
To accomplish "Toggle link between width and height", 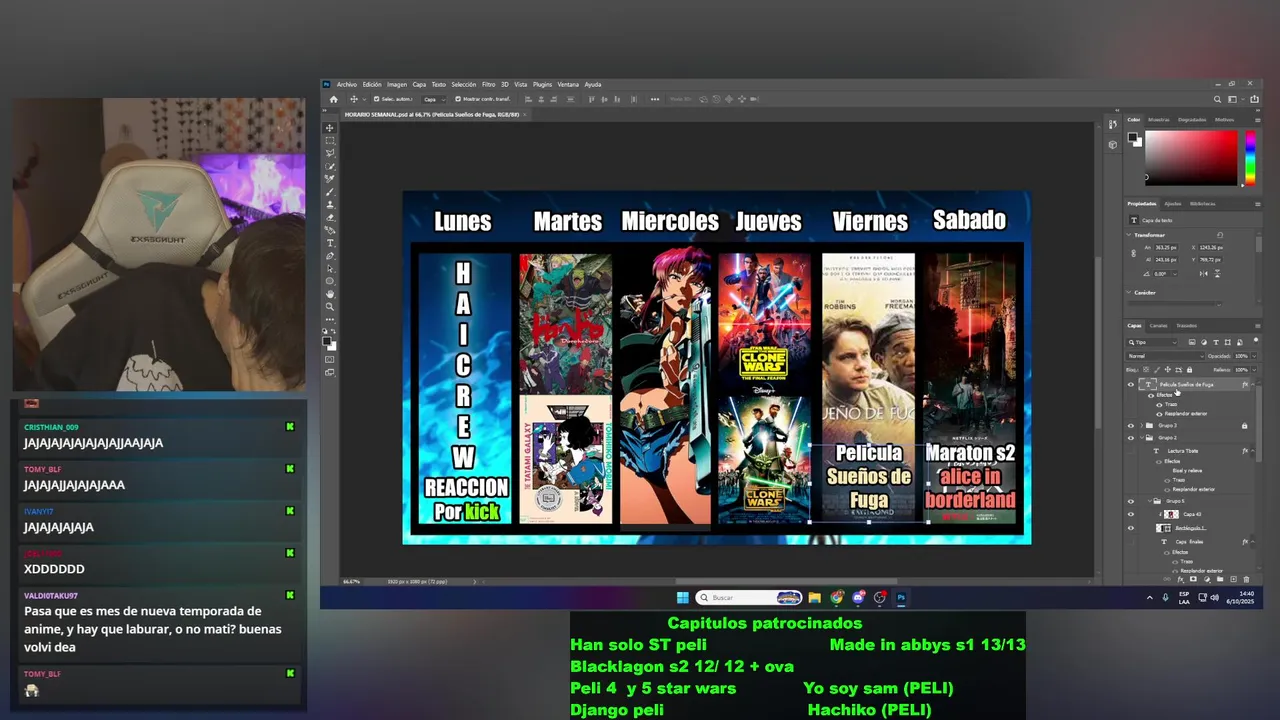I will (x=1134, y=253).
